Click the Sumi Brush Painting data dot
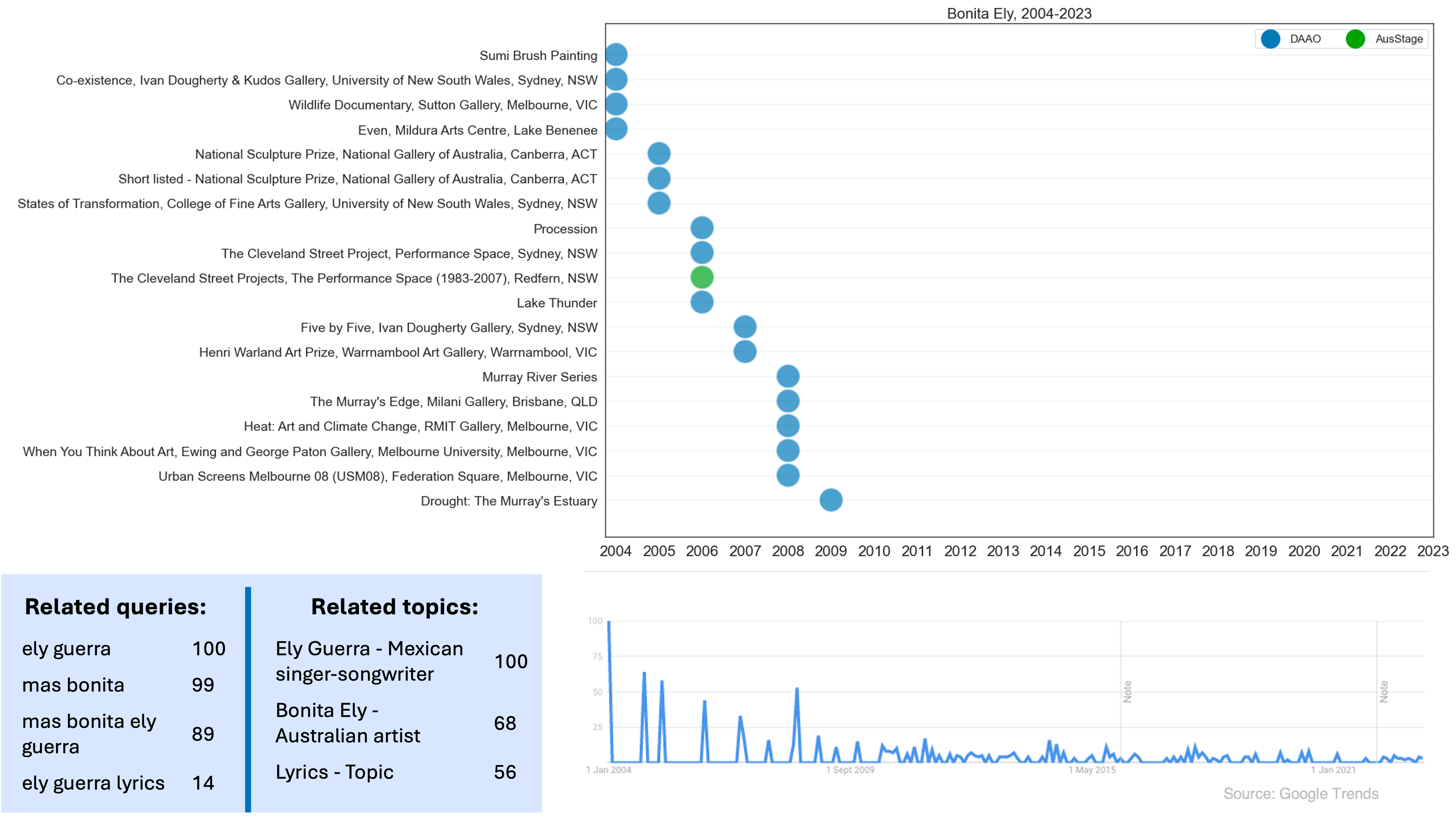 616,55
